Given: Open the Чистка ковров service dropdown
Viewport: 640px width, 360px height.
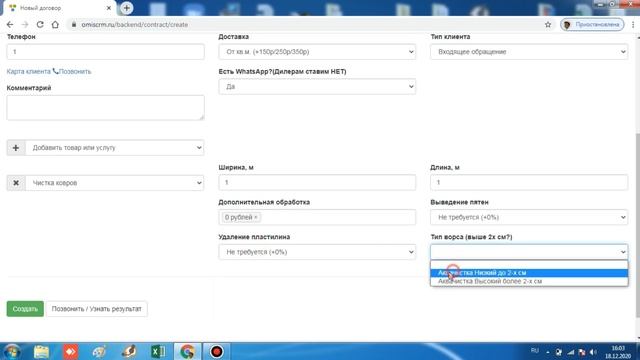Looking at the screenshot, I should click(x=115, y=183).
